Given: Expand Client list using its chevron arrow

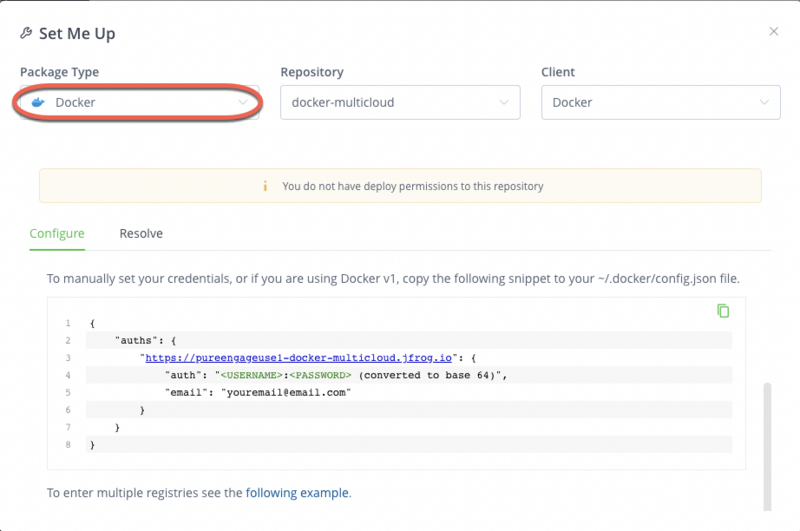Looking at the screenshot, I should tap(764, 103).
